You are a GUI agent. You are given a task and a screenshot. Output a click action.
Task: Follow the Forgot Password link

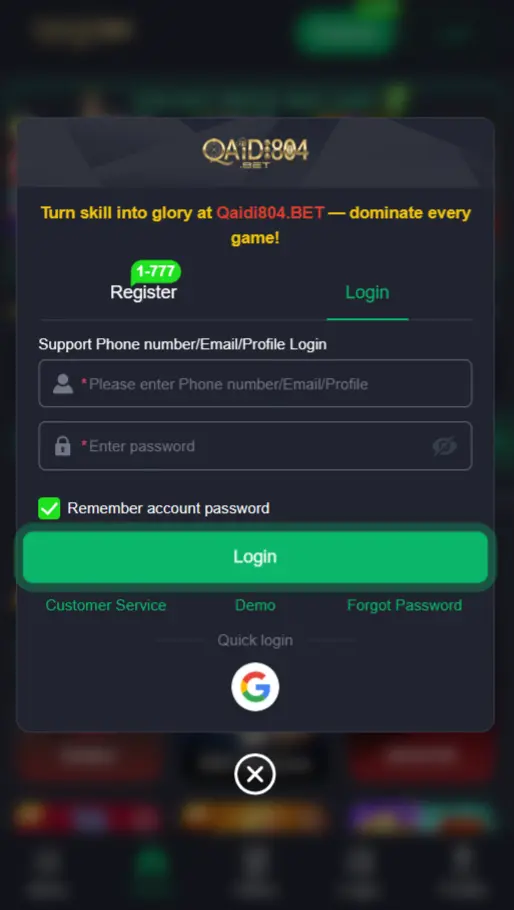click(x=404, y=605)
